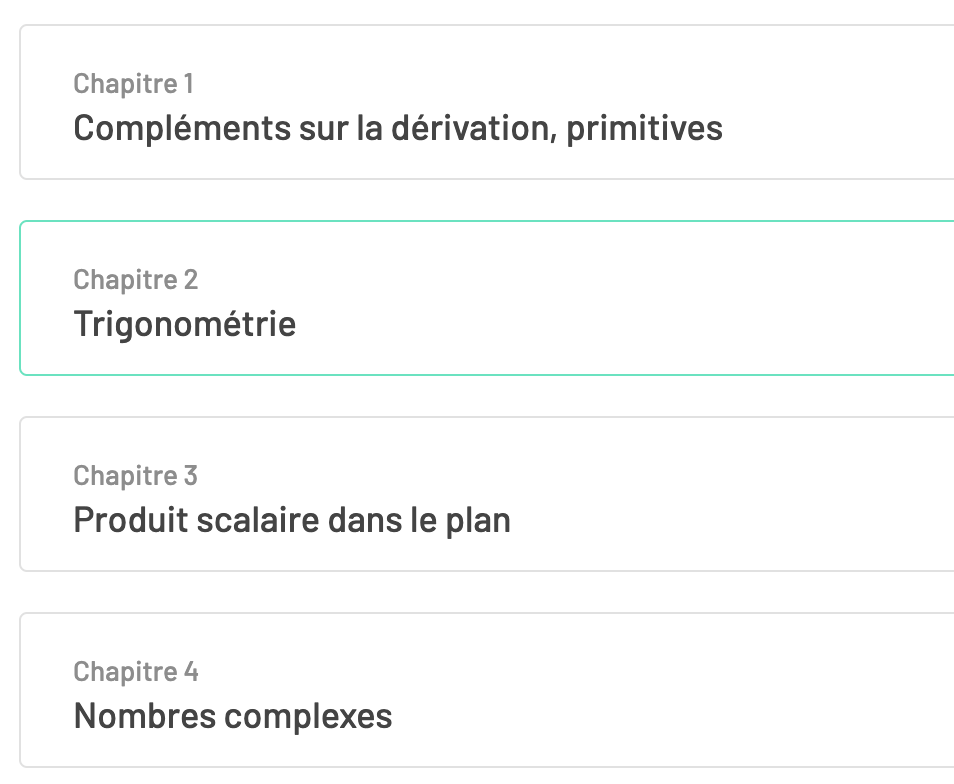Click the "Chapitre 4" label
Screen dimensions: 954x784
(136, 672)
